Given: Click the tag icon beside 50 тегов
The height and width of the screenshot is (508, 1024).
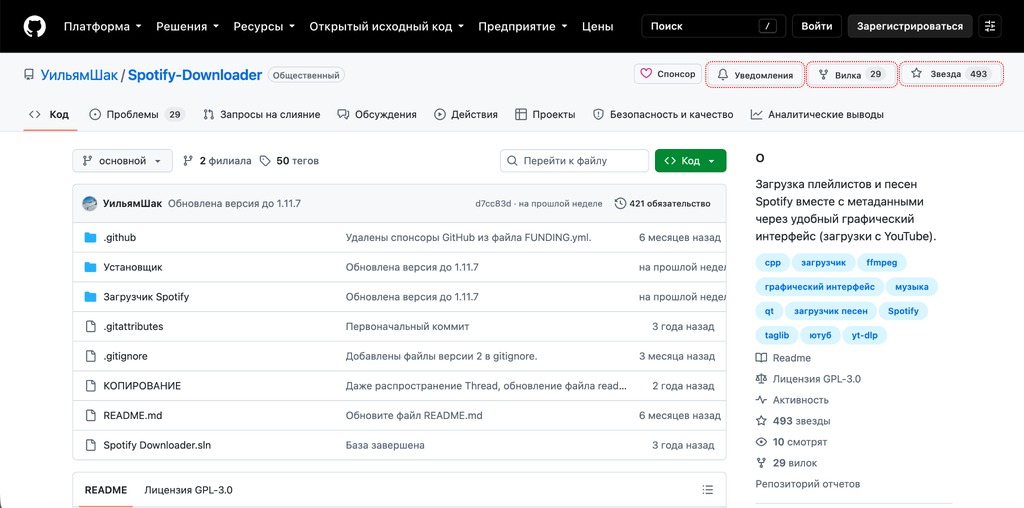Looking at the screenshot, I should click(264, 161).
